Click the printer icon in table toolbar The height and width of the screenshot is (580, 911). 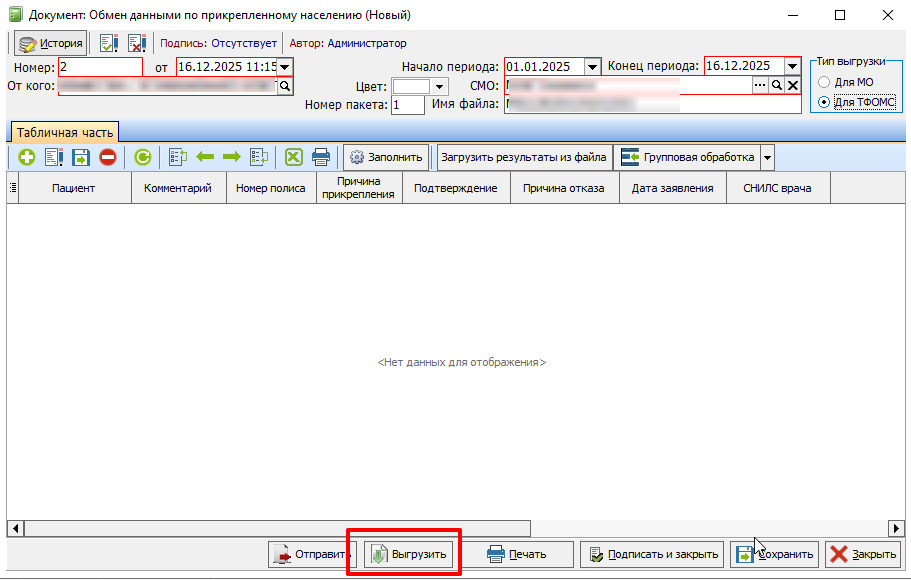coord(321,157)
